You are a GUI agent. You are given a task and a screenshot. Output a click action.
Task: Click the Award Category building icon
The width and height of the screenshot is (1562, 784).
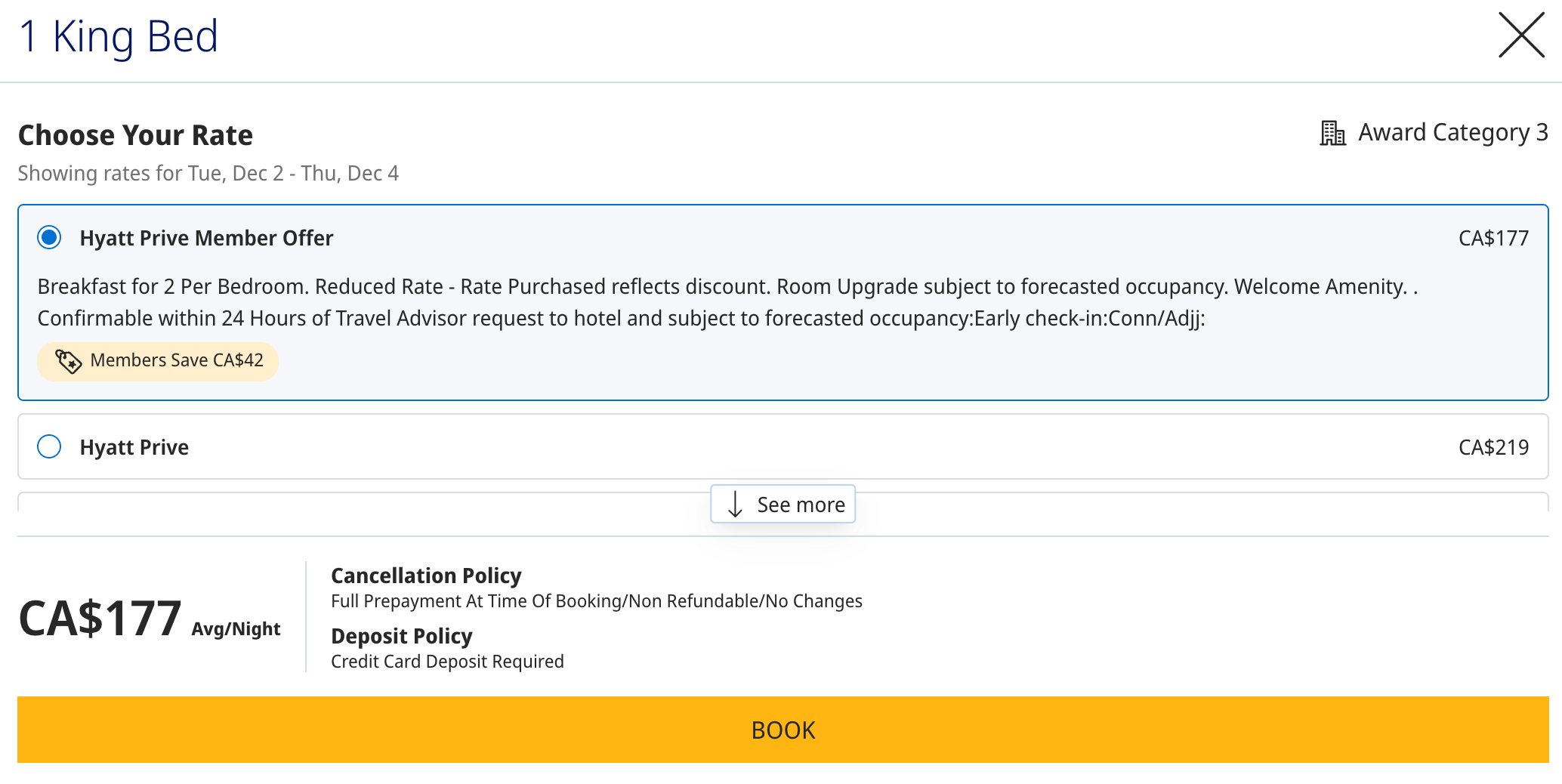tap(1332, 133)
